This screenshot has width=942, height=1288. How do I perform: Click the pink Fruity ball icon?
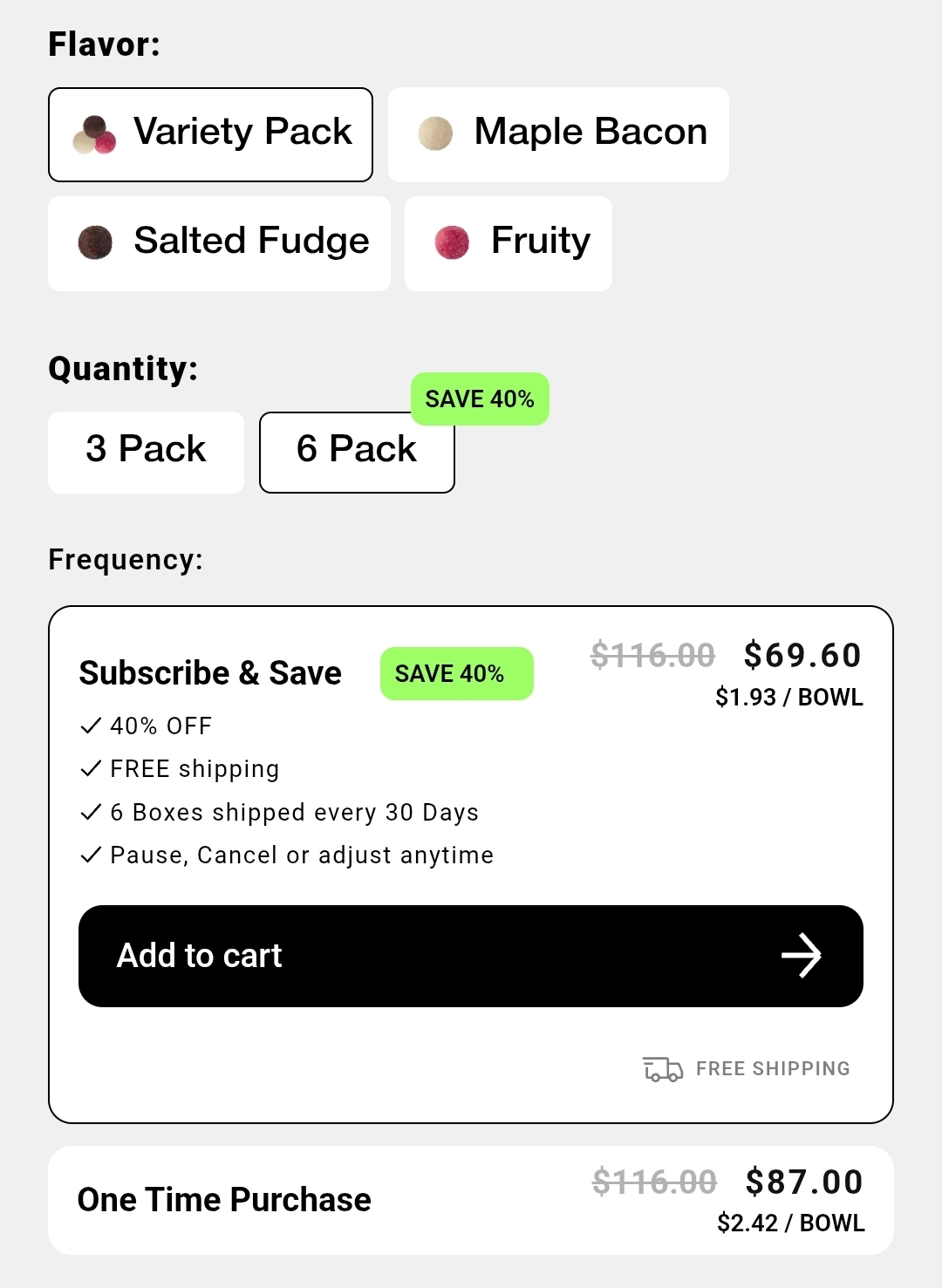point(452,242)
